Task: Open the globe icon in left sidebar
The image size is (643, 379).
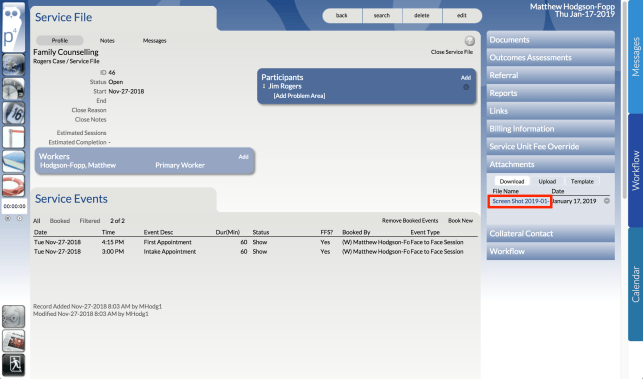Action: click(x=13, y=65)
